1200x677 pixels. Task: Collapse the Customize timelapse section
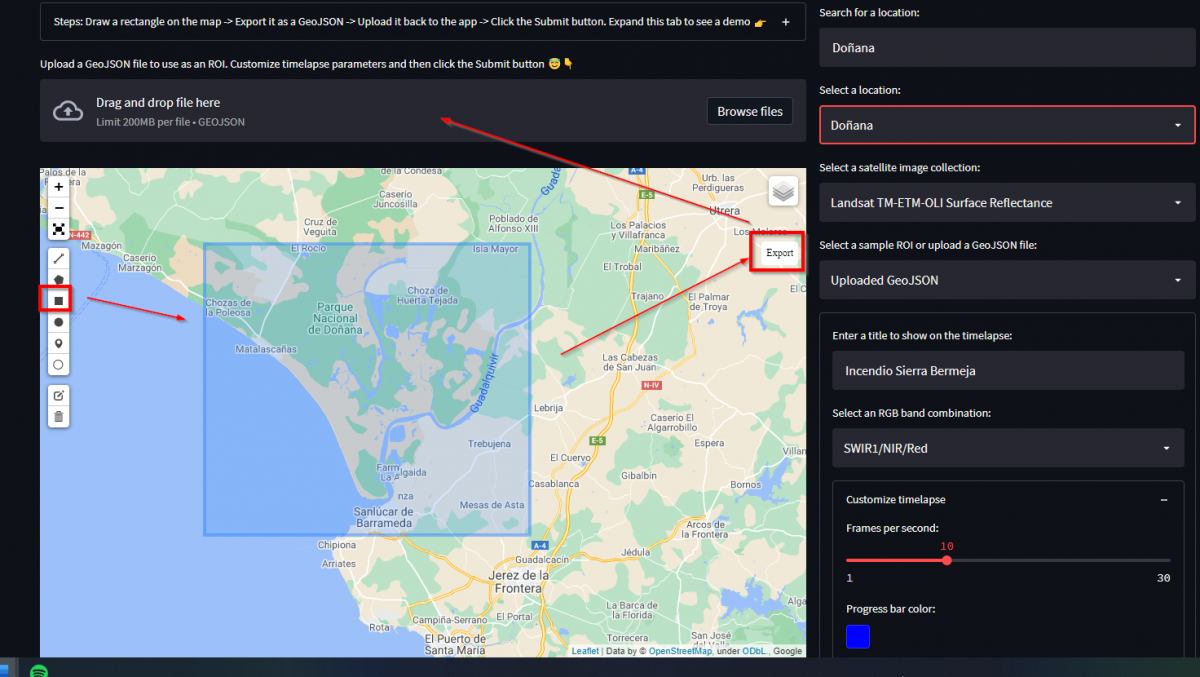pos(1163,499)
